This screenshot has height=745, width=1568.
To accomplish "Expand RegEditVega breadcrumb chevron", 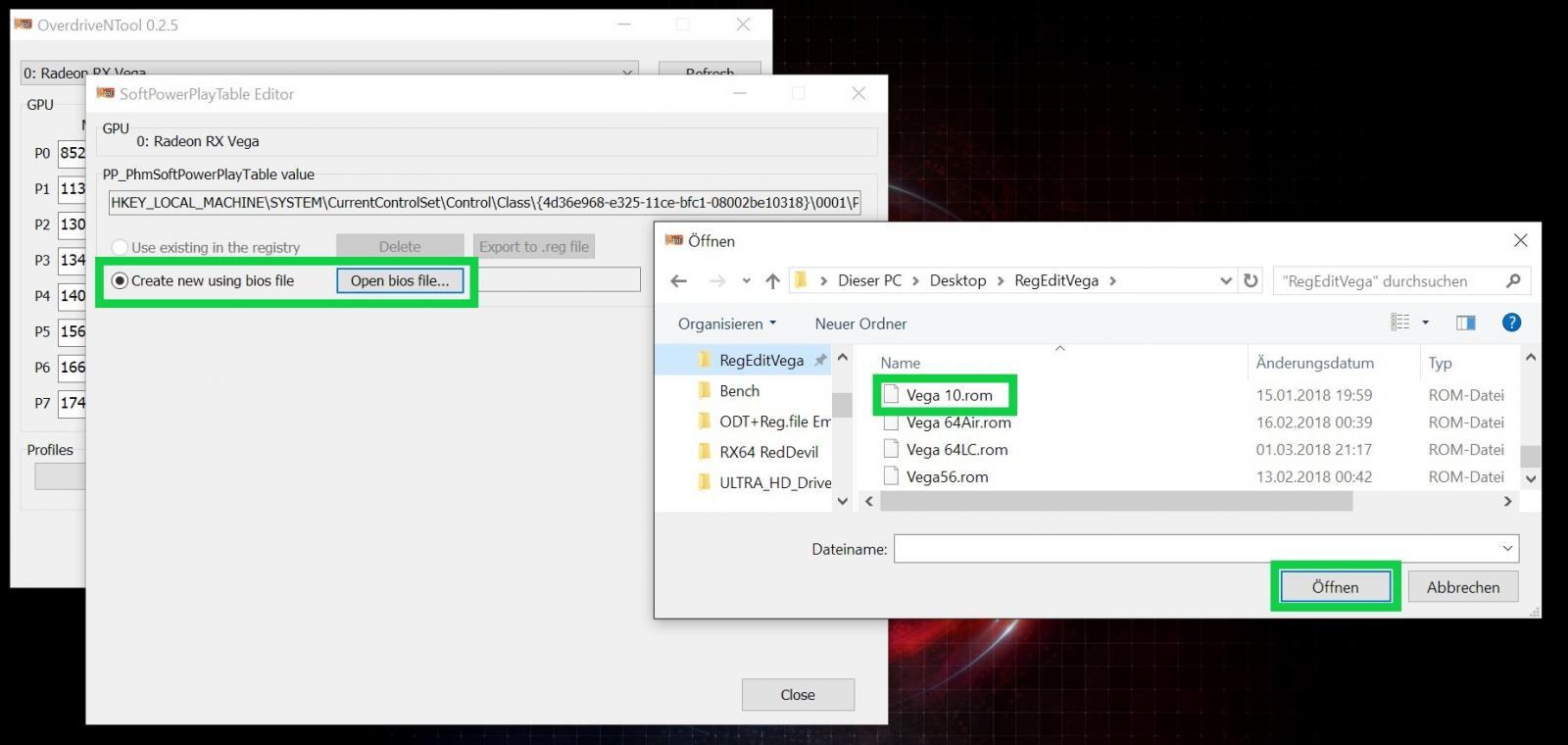I will [1112, 281].
